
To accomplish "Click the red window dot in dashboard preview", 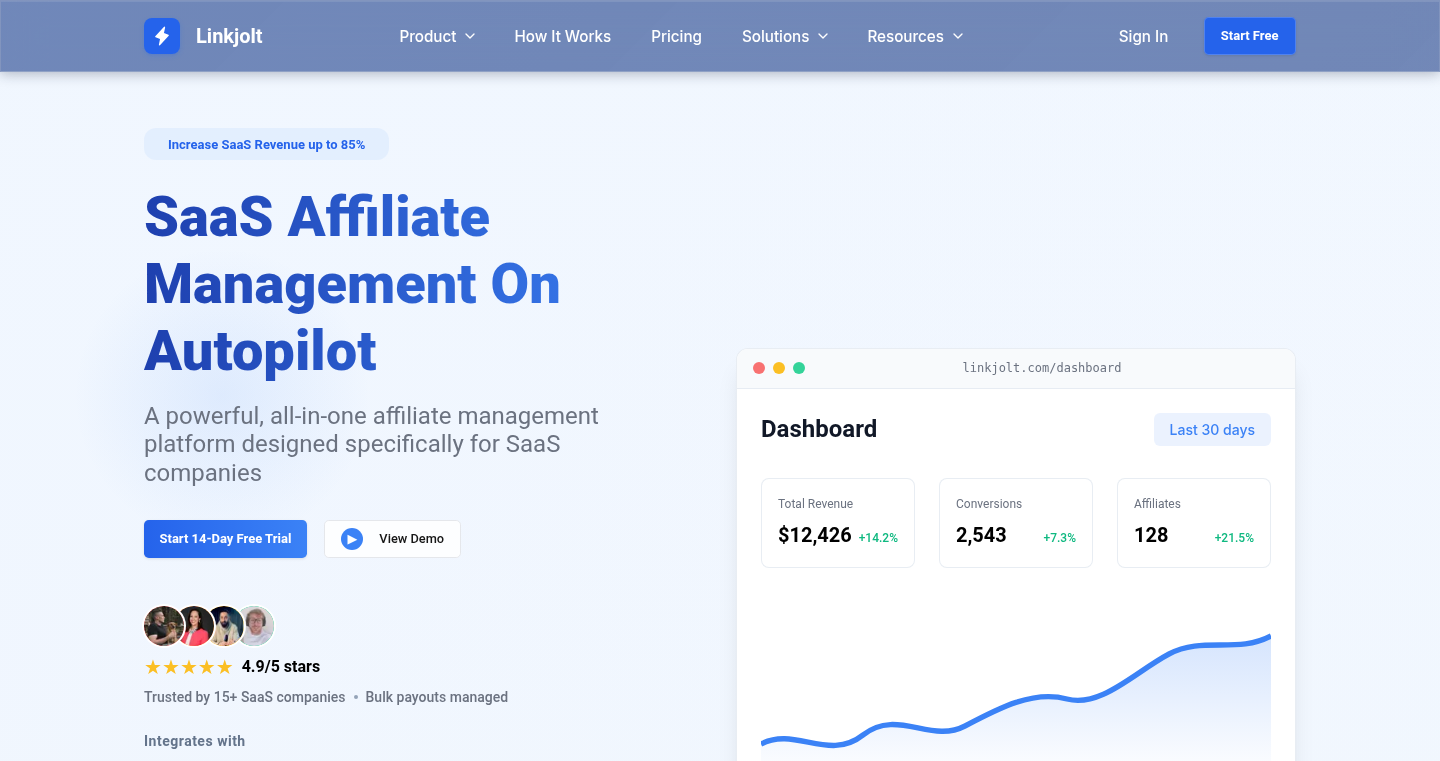I will (759, 368).
